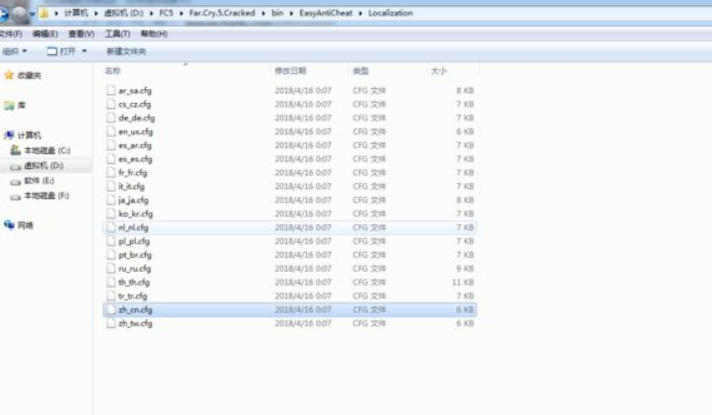
Task: Click CFG 文件 type of ko_kr.cfg row
Action: (369, 213)
